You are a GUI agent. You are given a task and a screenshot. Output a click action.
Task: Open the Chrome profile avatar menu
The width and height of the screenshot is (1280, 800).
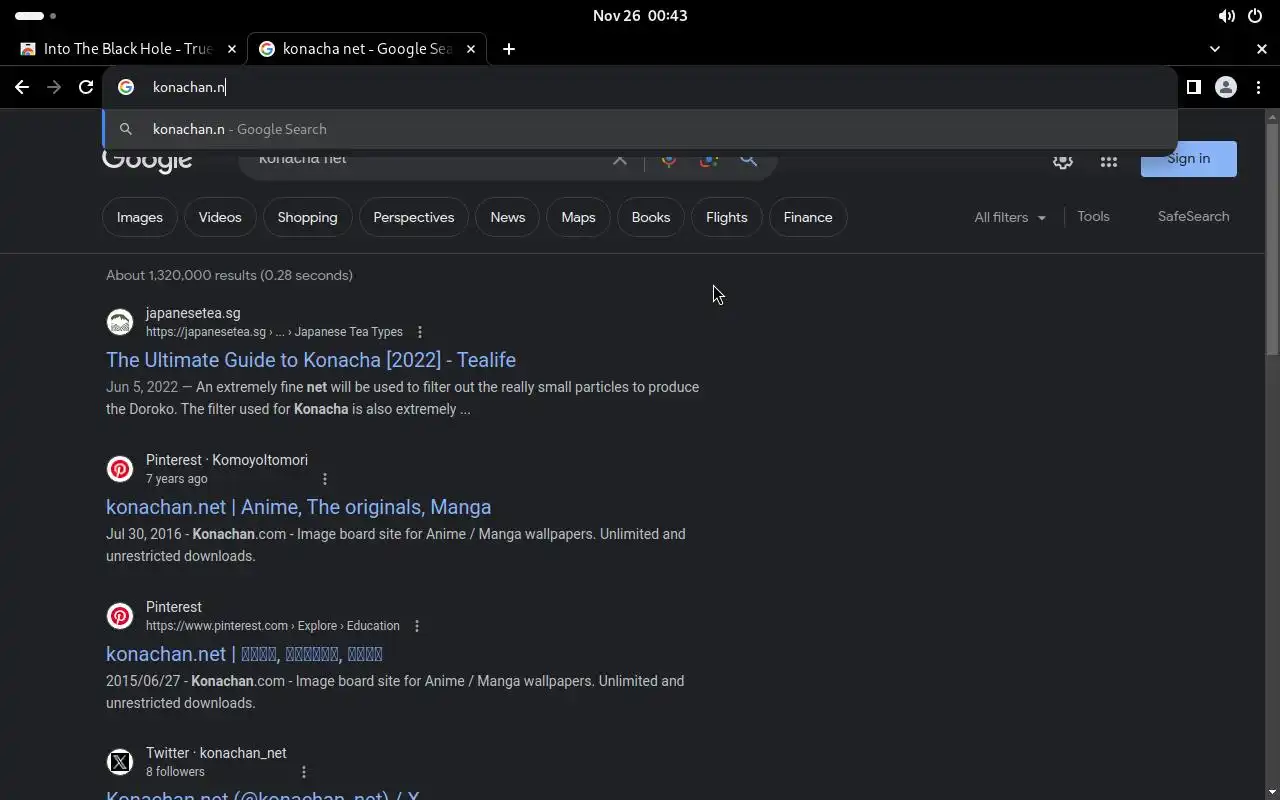tap(1226, 87)
